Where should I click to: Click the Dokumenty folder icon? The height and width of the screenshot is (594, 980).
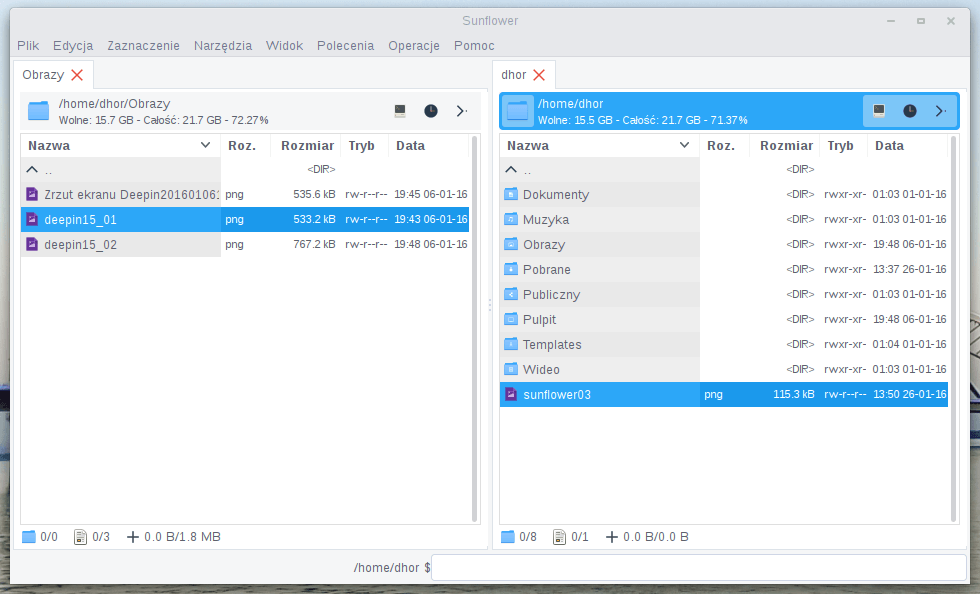[x=511, y=194]
